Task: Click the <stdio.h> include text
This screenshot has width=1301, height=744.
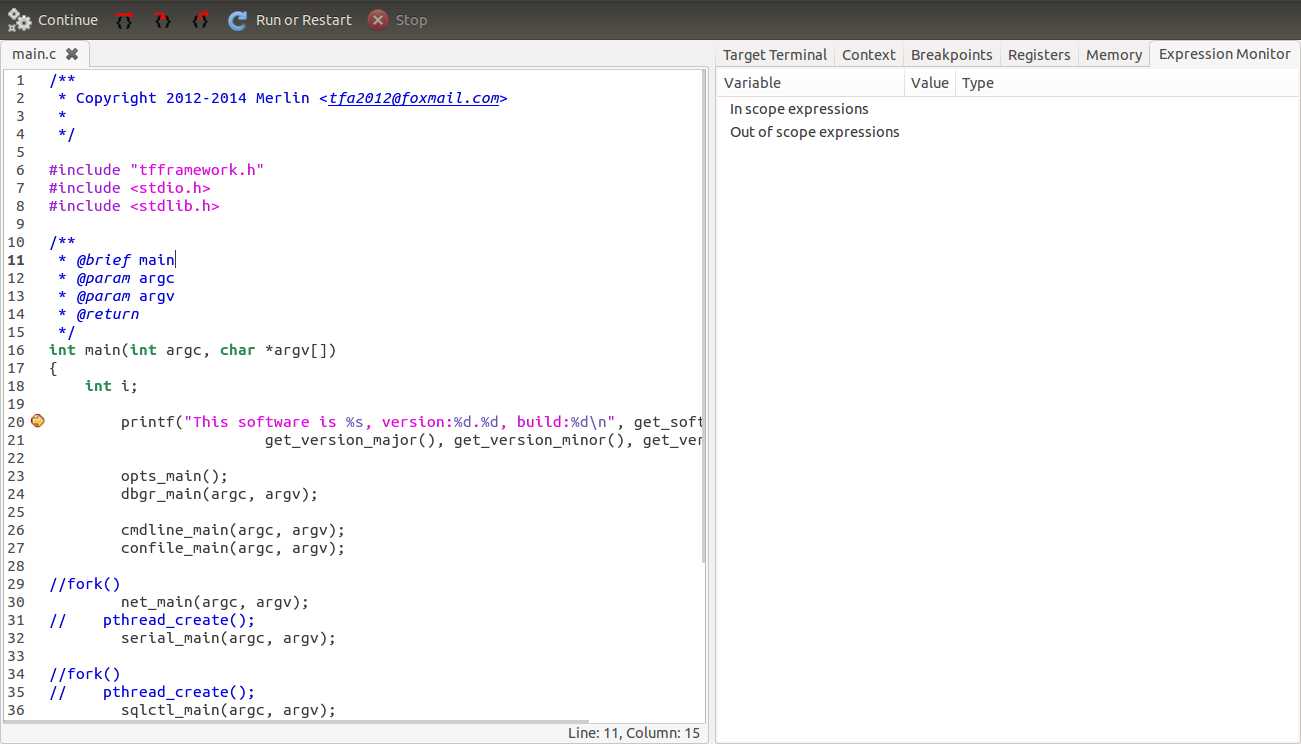Action: click(x=170, y=188)
